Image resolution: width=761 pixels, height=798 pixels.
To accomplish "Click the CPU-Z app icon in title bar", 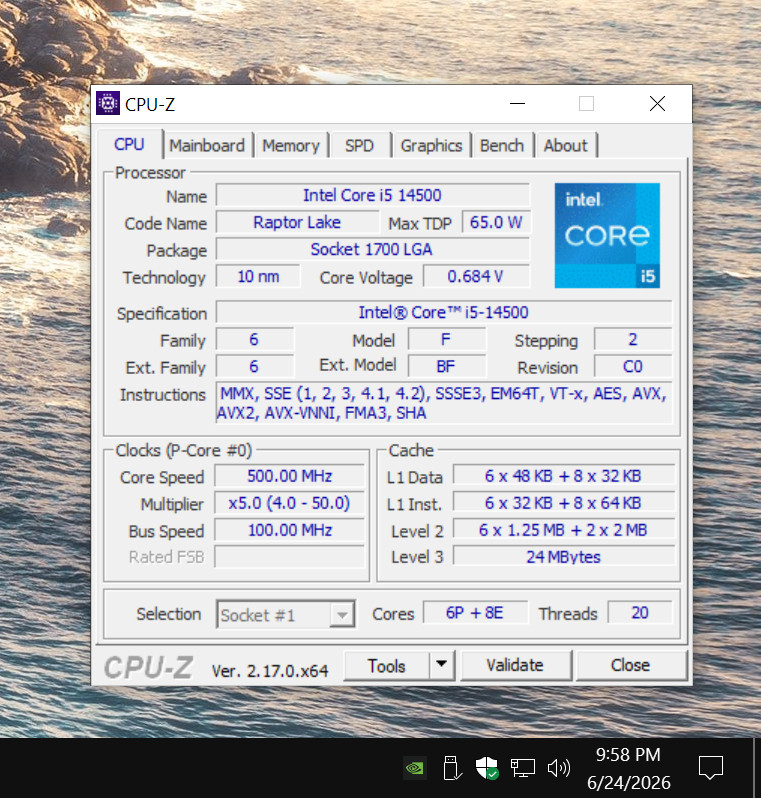I will pyautogui.click(x=108, y=103).
